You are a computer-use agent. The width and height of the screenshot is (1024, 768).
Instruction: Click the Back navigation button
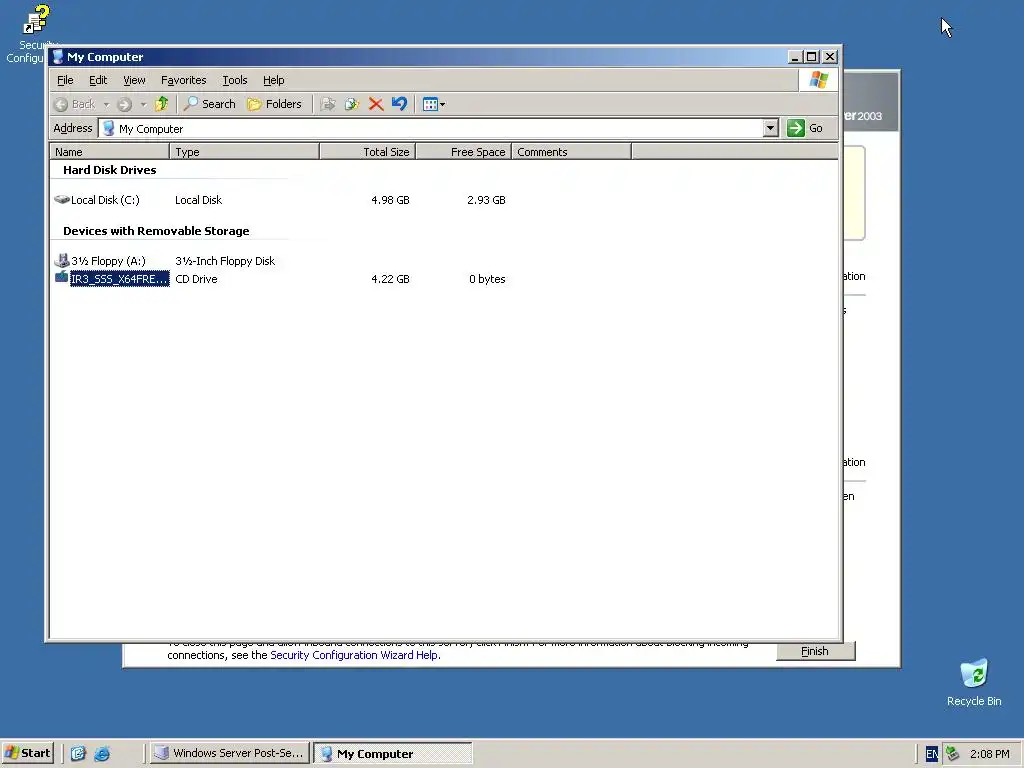pos(74,104)
